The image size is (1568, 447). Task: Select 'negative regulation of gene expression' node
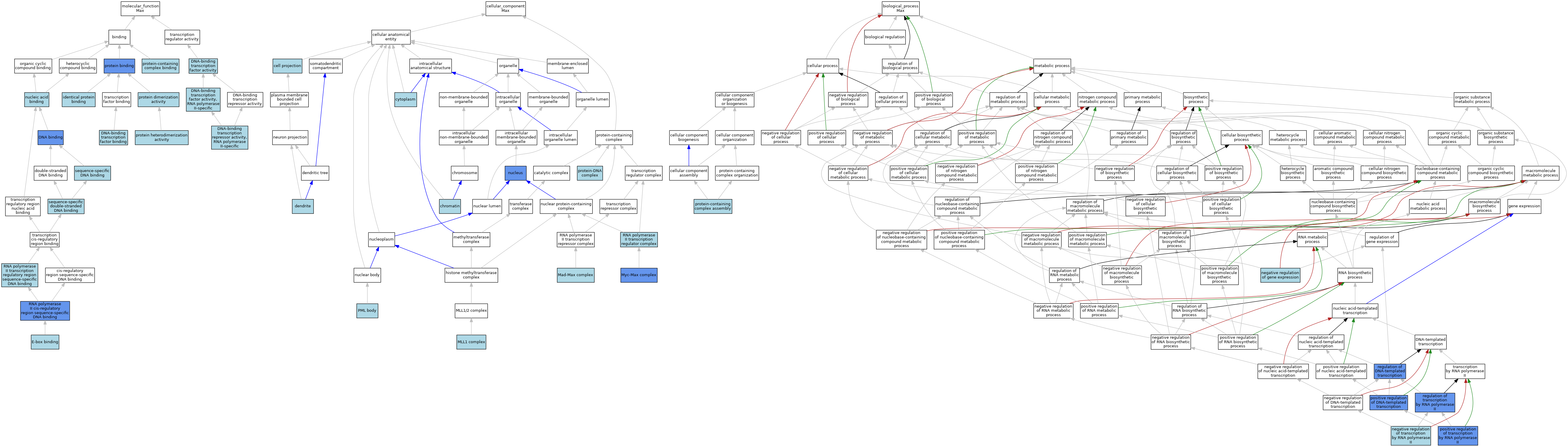coord(1280,275)
